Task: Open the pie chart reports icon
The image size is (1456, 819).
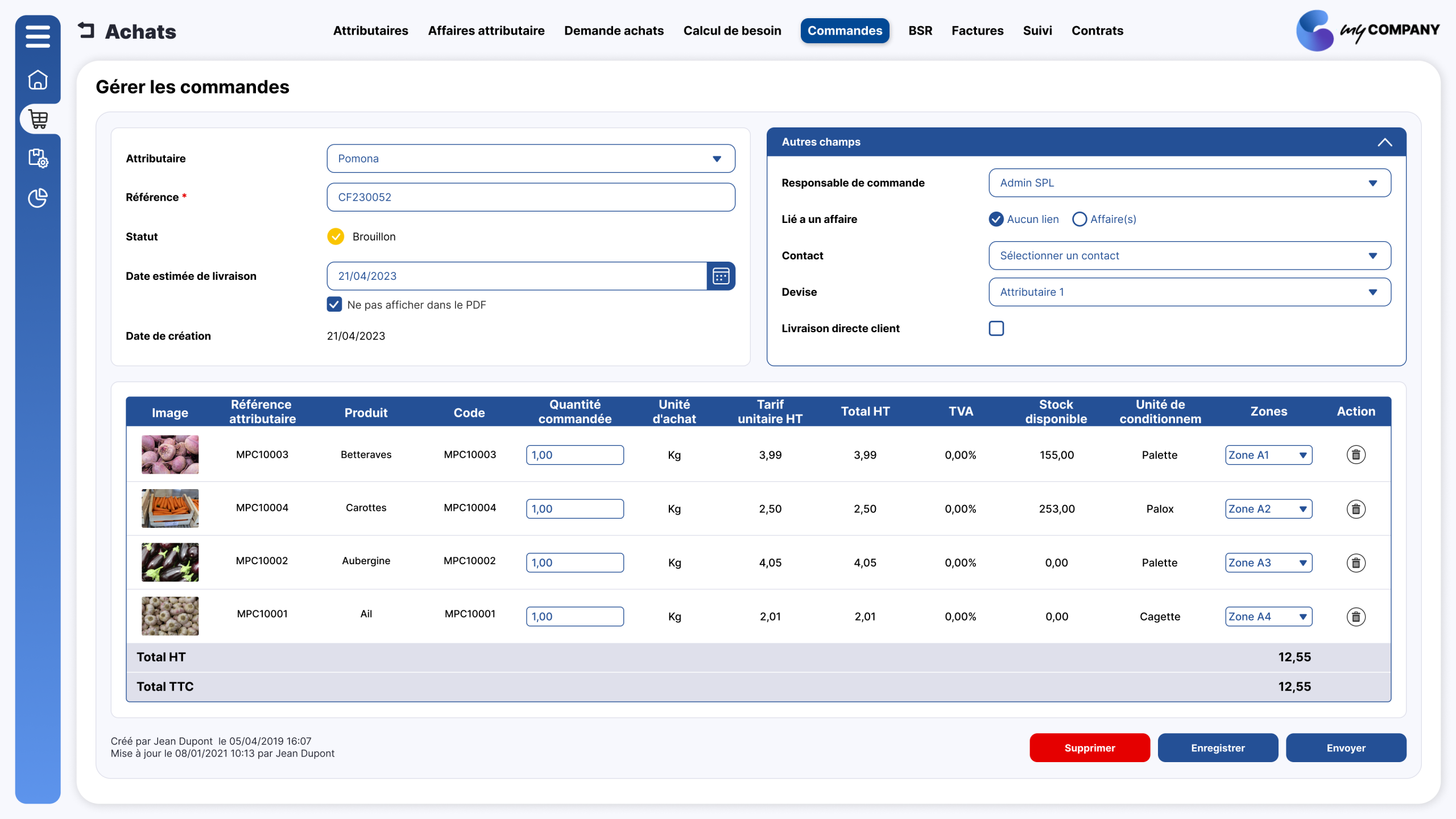Action: pos(38,198)
